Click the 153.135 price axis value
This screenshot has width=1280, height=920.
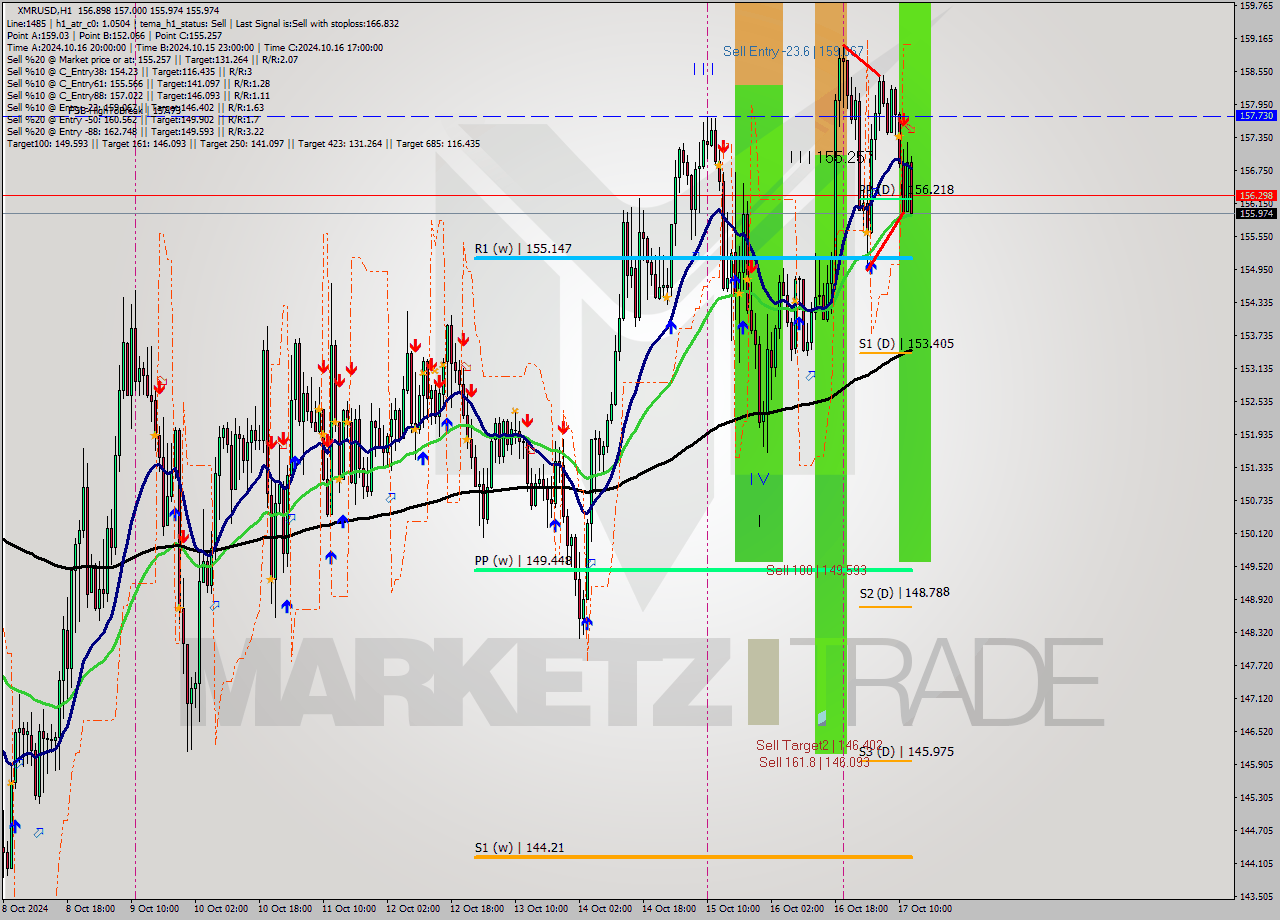pyautogui.click(x=1257, y=368)
